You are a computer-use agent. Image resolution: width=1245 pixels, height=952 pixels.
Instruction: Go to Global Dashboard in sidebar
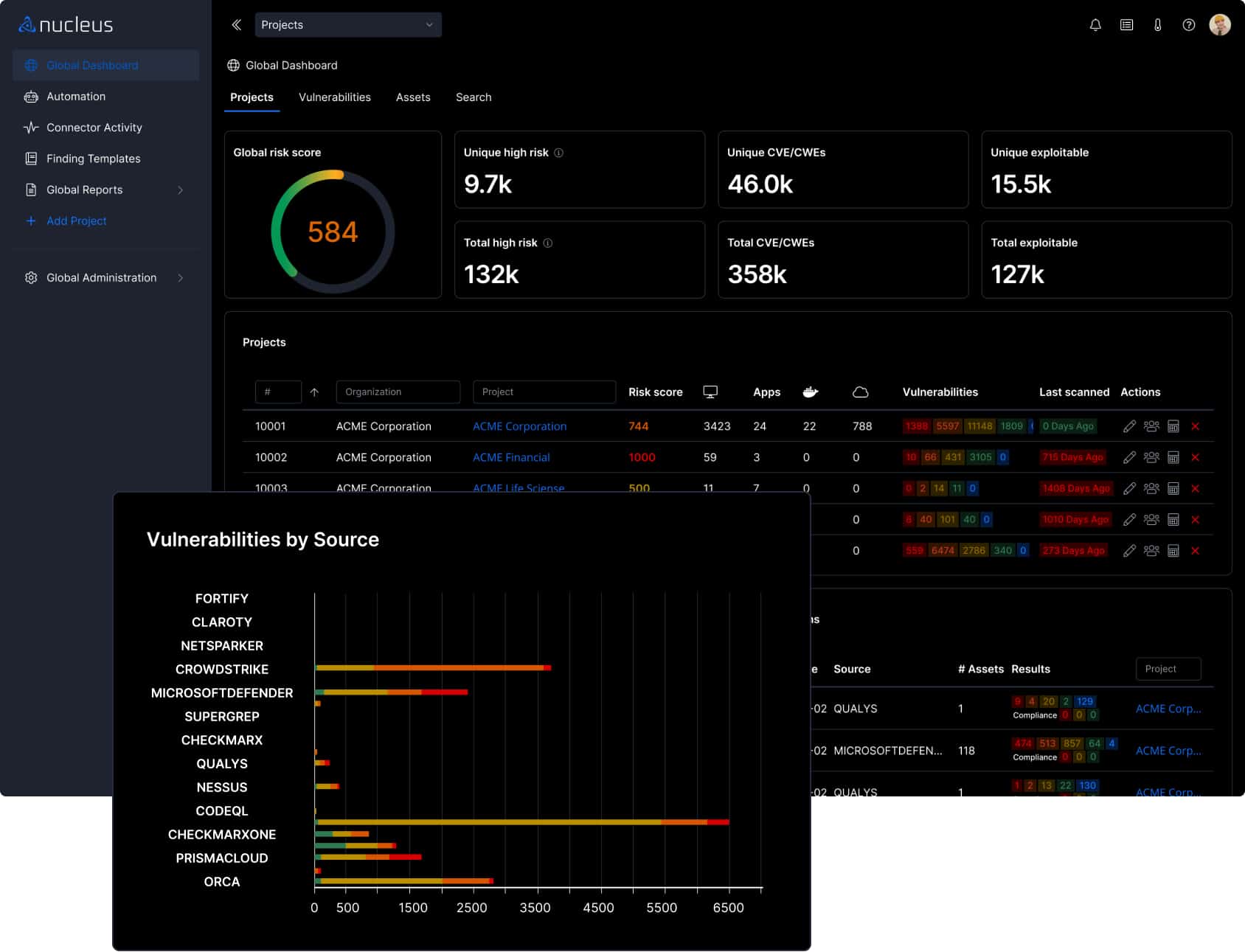pyautogui.click(x=105, y=66)
